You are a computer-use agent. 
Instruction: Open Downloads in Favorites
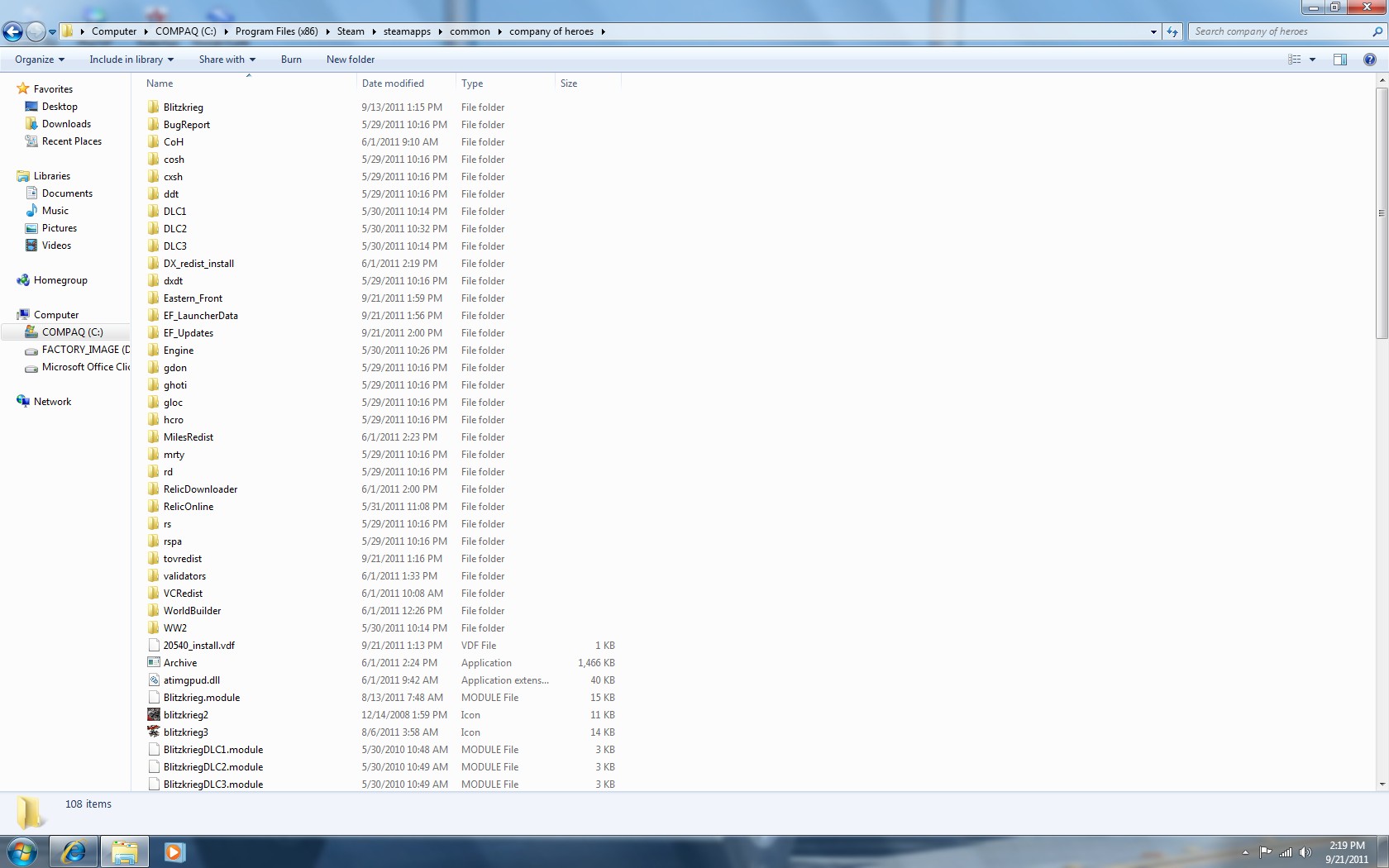[66, 124]
